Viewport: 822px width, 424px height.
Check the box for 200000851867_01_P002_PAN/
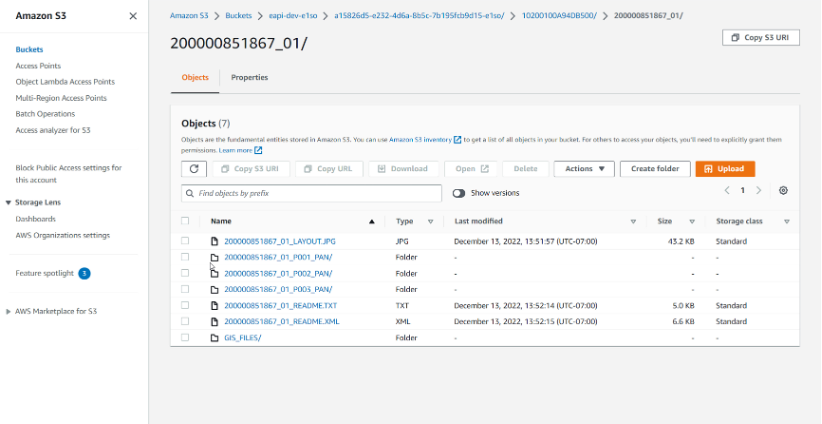(185, 273)
